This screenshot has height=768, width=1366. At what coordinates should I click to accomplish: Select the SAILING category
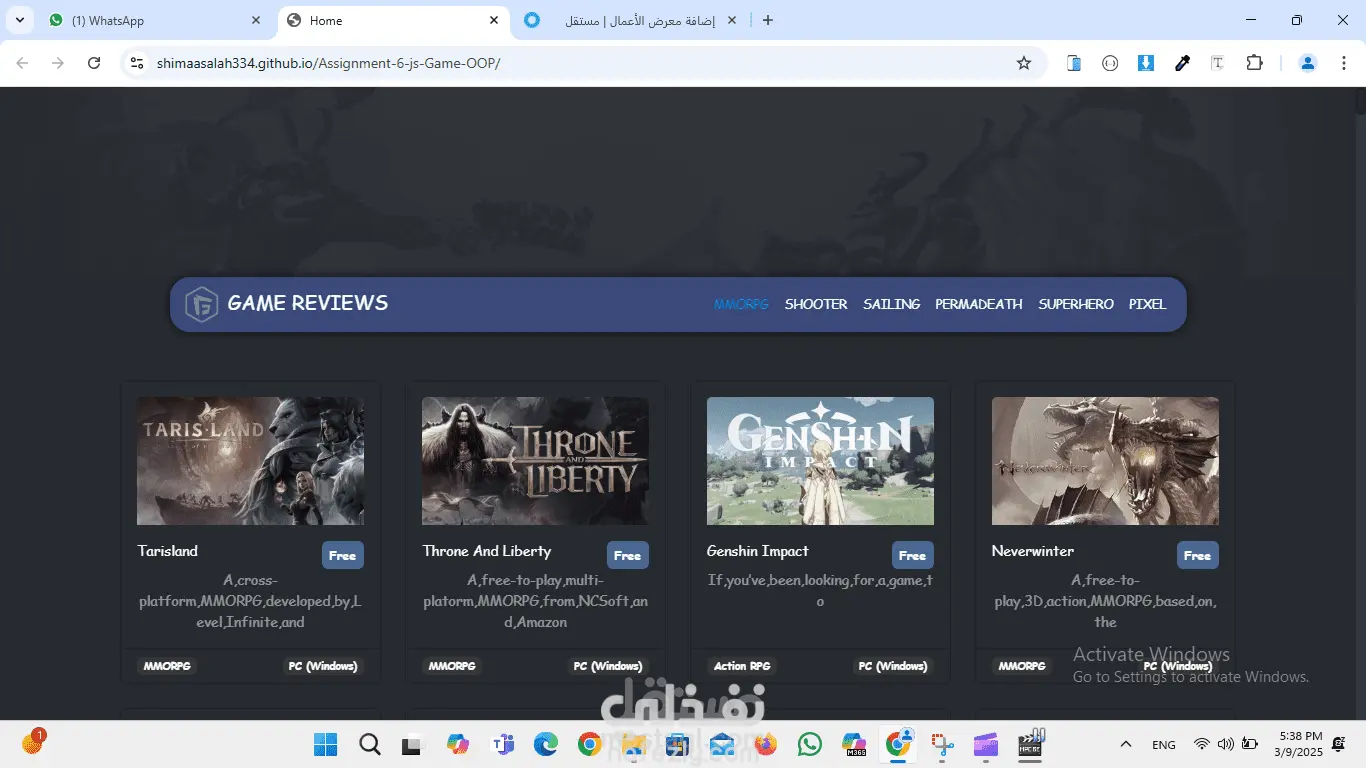[892, 304]
